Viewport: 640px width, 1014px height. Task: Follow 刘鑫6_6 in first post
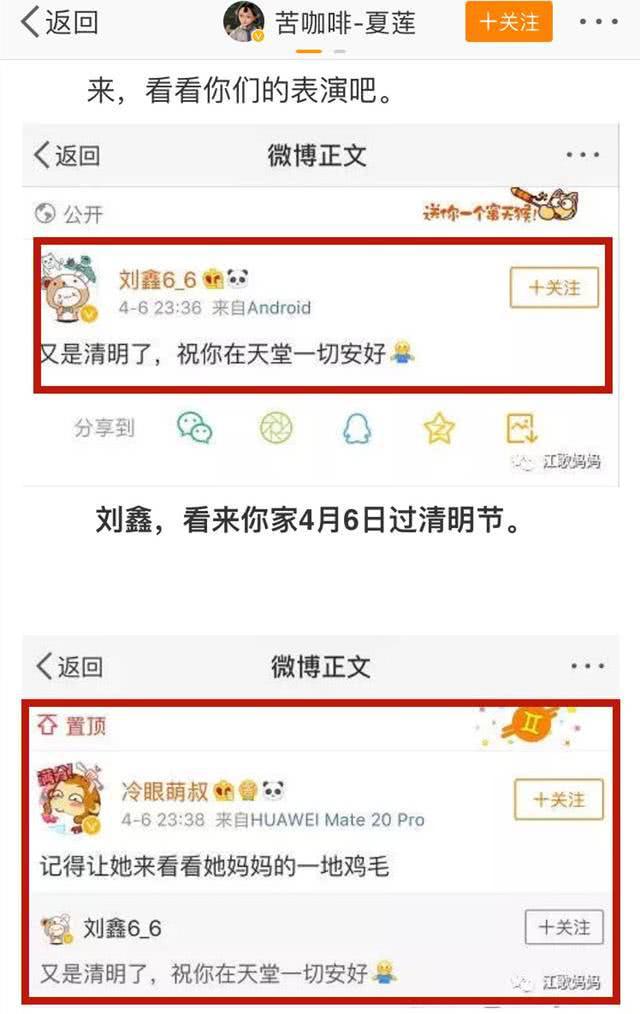click(x=554, y=288)
